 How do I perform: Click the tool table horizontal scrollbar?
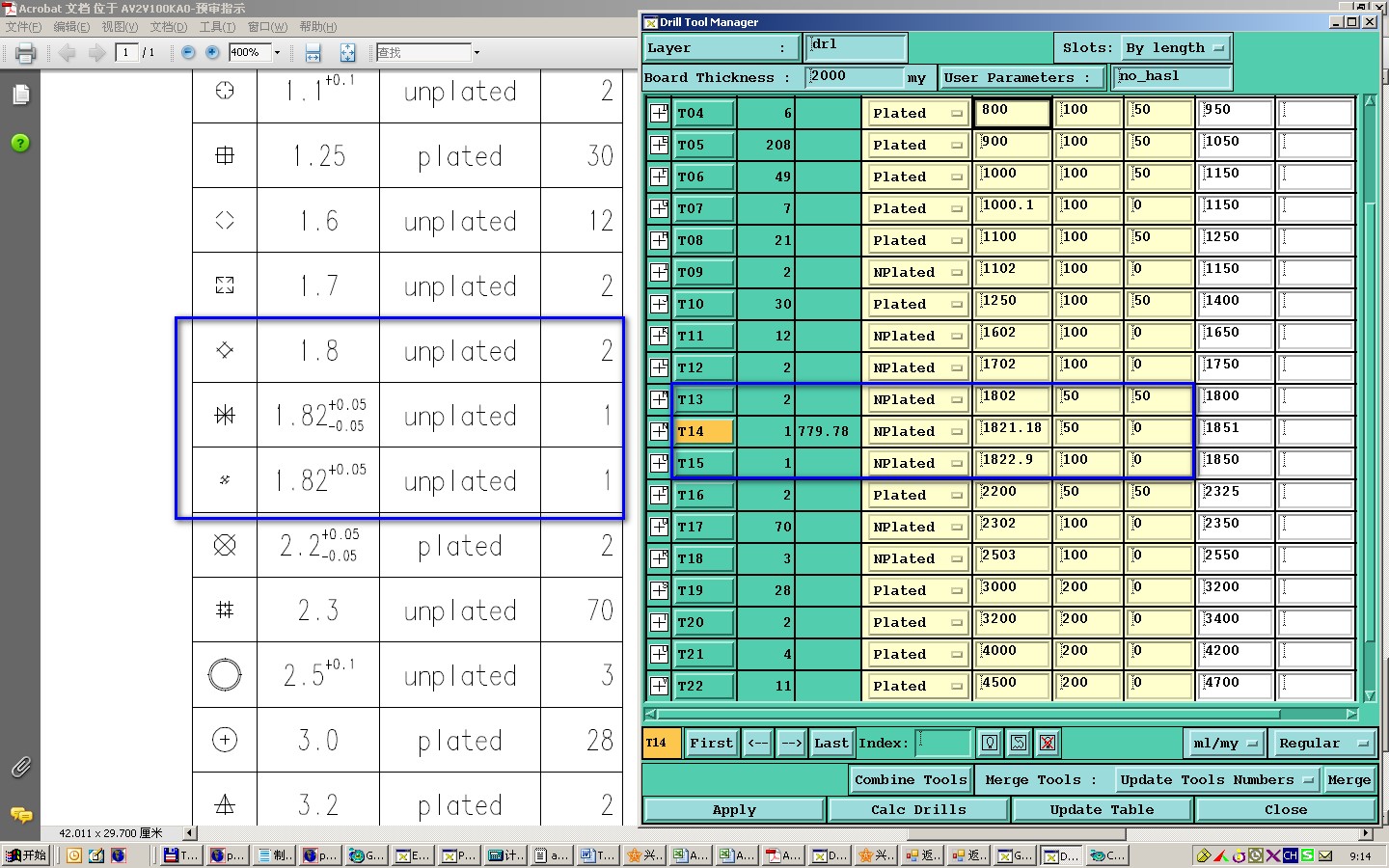pyautogui.click(x=1001, y=714)
